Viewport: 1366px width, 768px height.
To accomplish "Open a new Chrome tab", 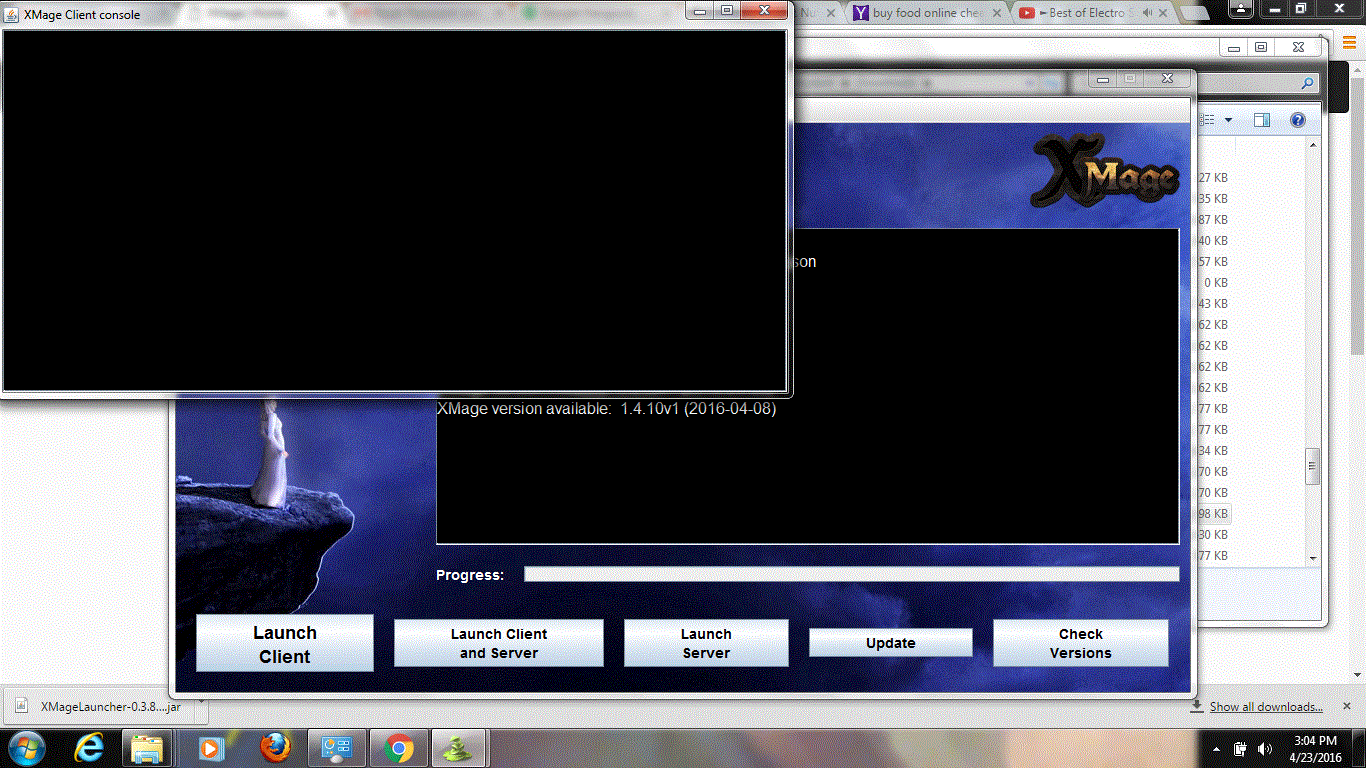I will 1193,13.
